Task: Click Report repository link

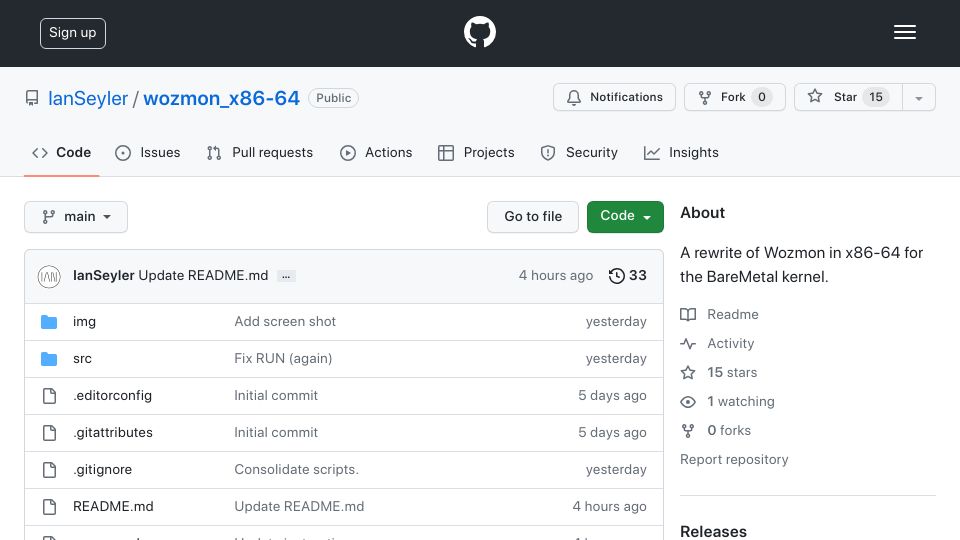Action: [x=734, y=459]
